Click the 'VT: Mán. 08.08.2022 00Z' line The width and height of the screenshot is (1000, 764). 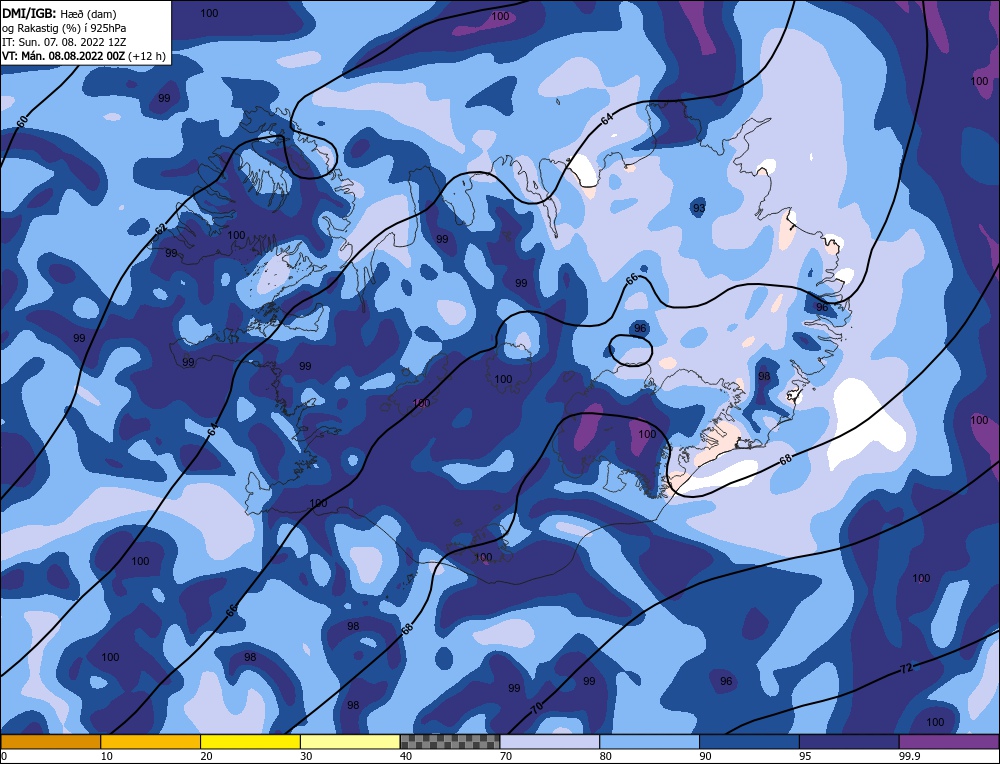click(63, 56)
